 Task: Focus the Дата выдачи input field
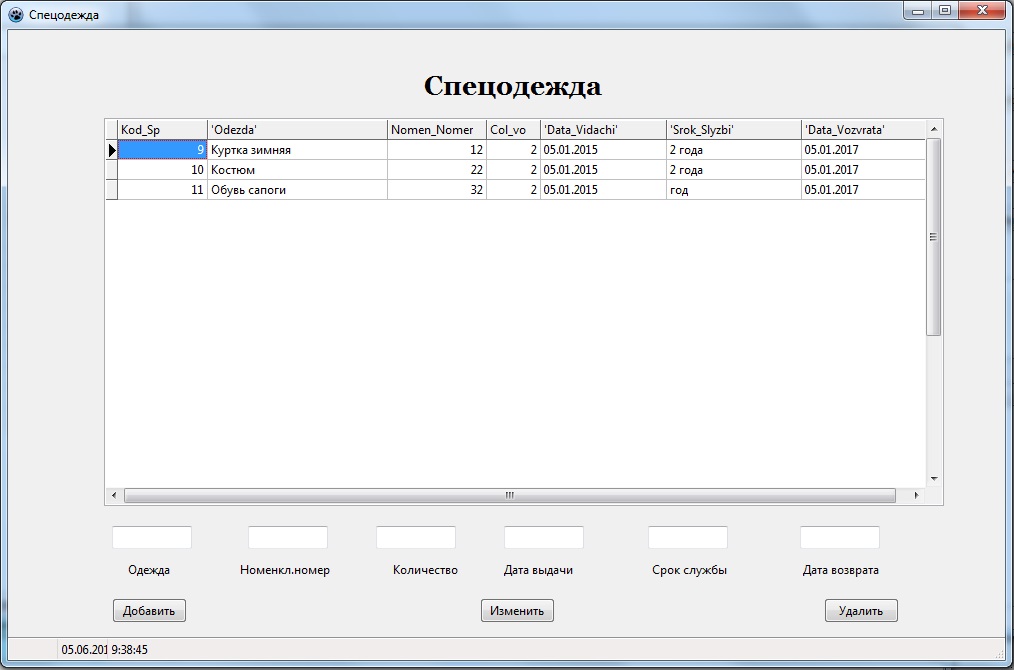[544, 537]
